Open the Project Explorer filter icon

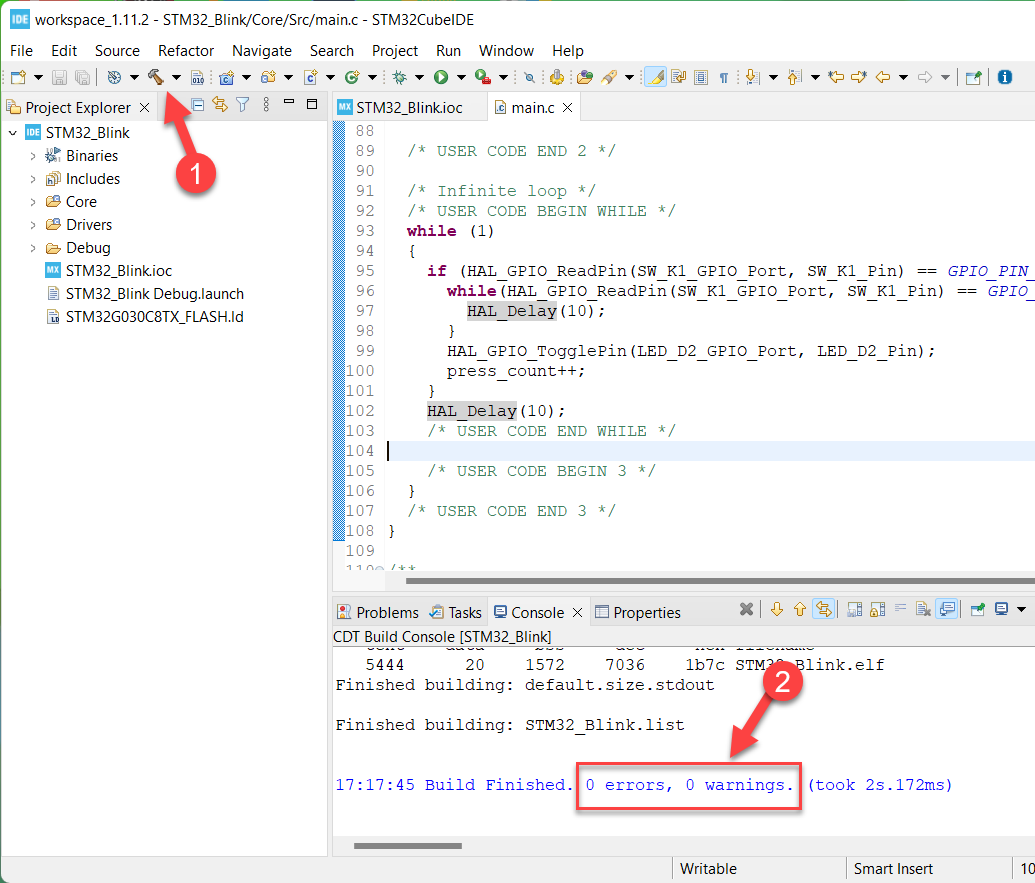243,104
